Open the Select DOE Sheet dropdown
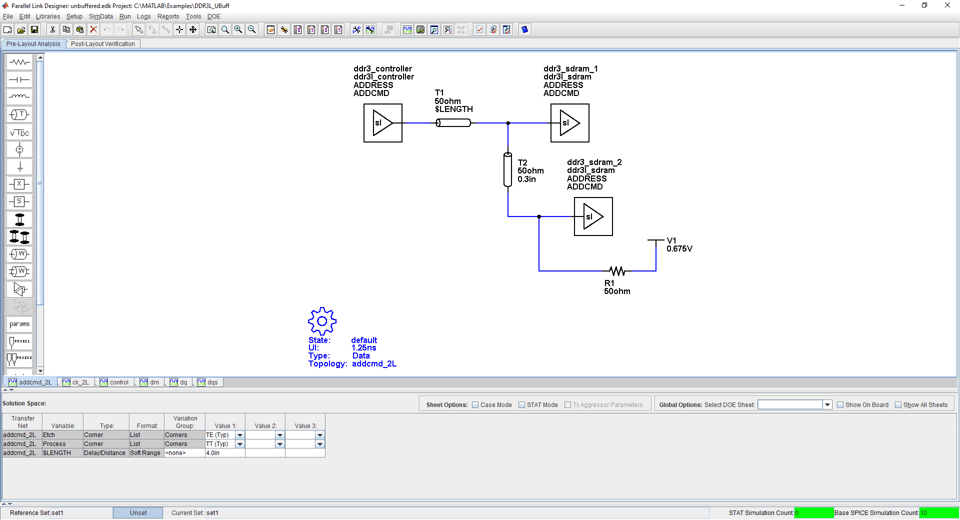The image size is (960, 520). click(827, 405)
